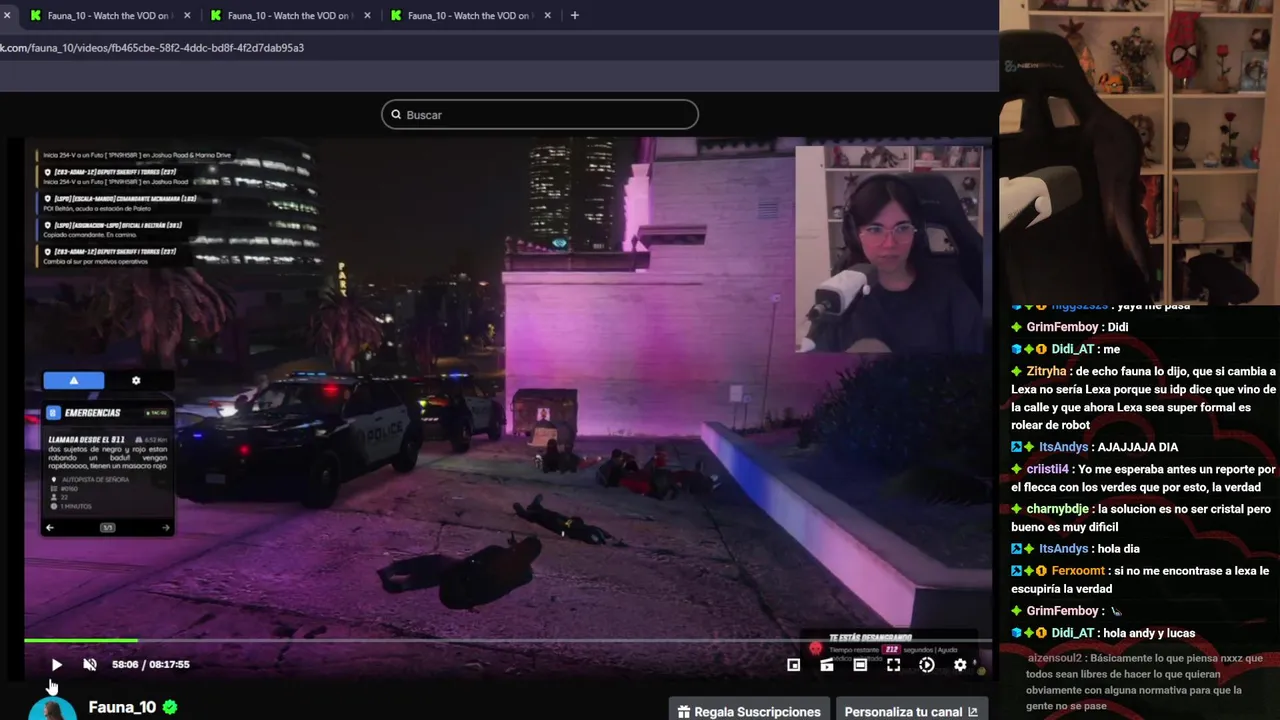The width and height of the screenshot is (1280, 720).
Task: Click the blue badge before Ferxoomt's name
Action: [x=1017, y=571]
